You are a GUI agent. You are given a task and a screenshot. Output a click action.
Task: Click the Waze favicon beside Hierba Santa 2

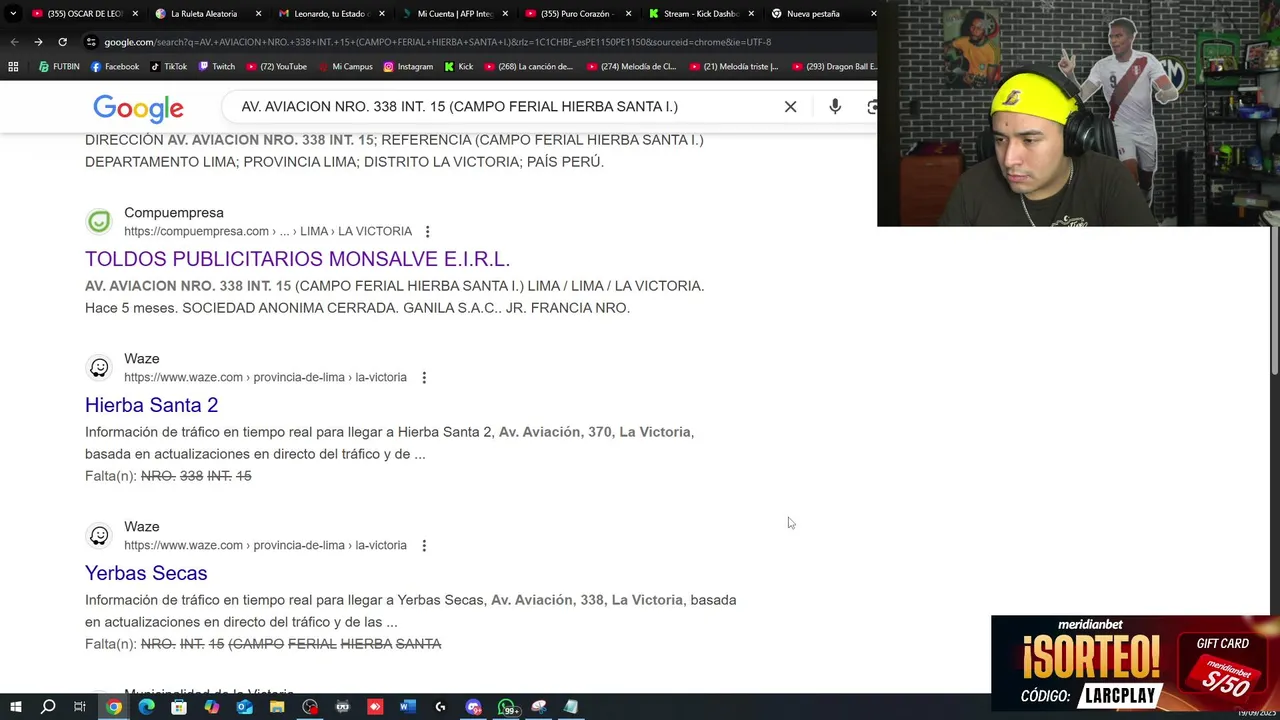(x=99, y=367)
